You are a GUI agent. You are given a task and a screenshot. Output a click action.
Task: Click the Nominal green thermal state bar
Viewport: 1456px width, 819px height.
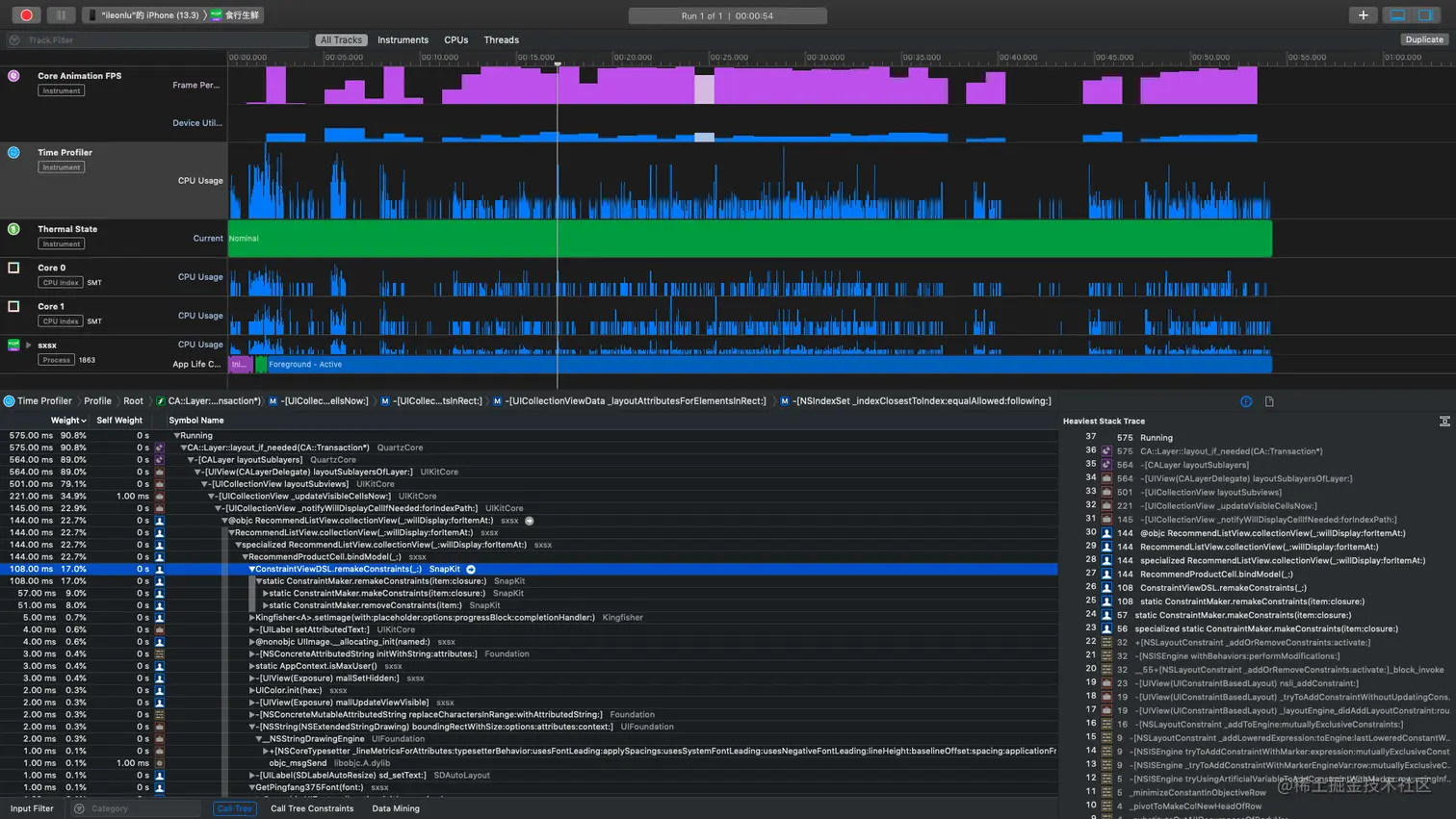point(749,238)
